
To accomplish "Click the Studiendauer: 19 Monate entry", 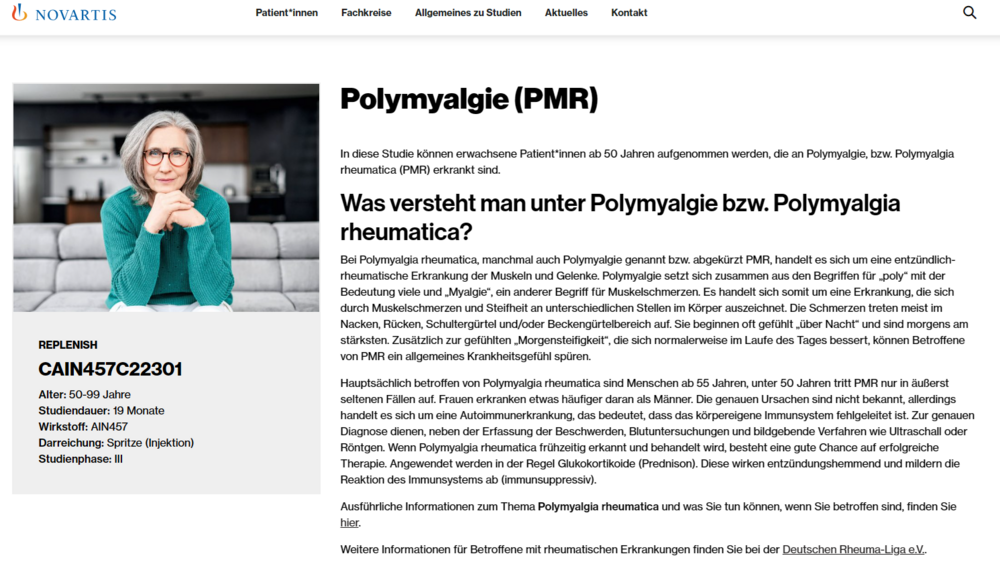I will 101,411.
